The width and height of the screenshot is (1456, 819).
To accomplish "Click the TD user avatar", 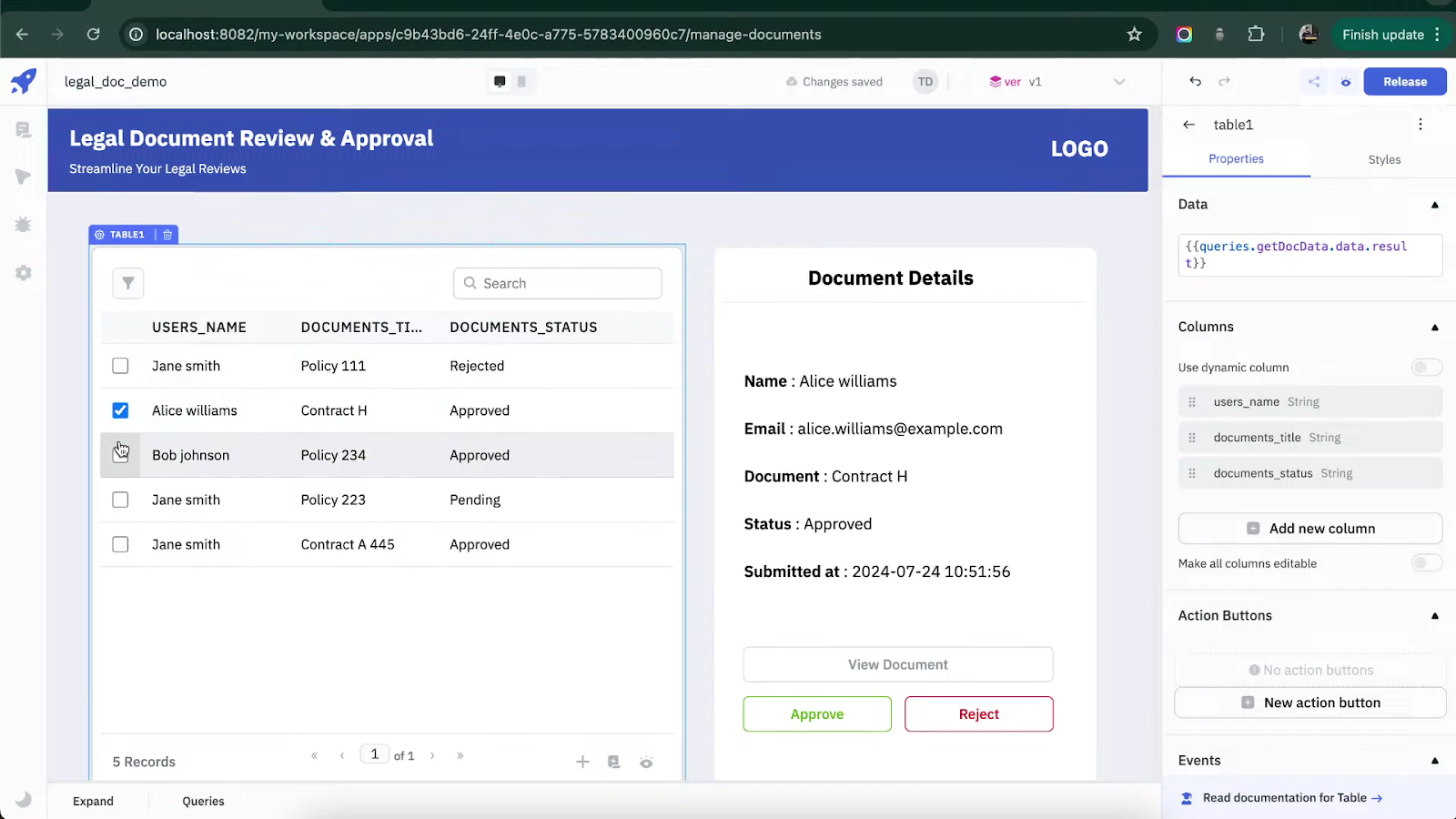I will [x=925, y=82].
